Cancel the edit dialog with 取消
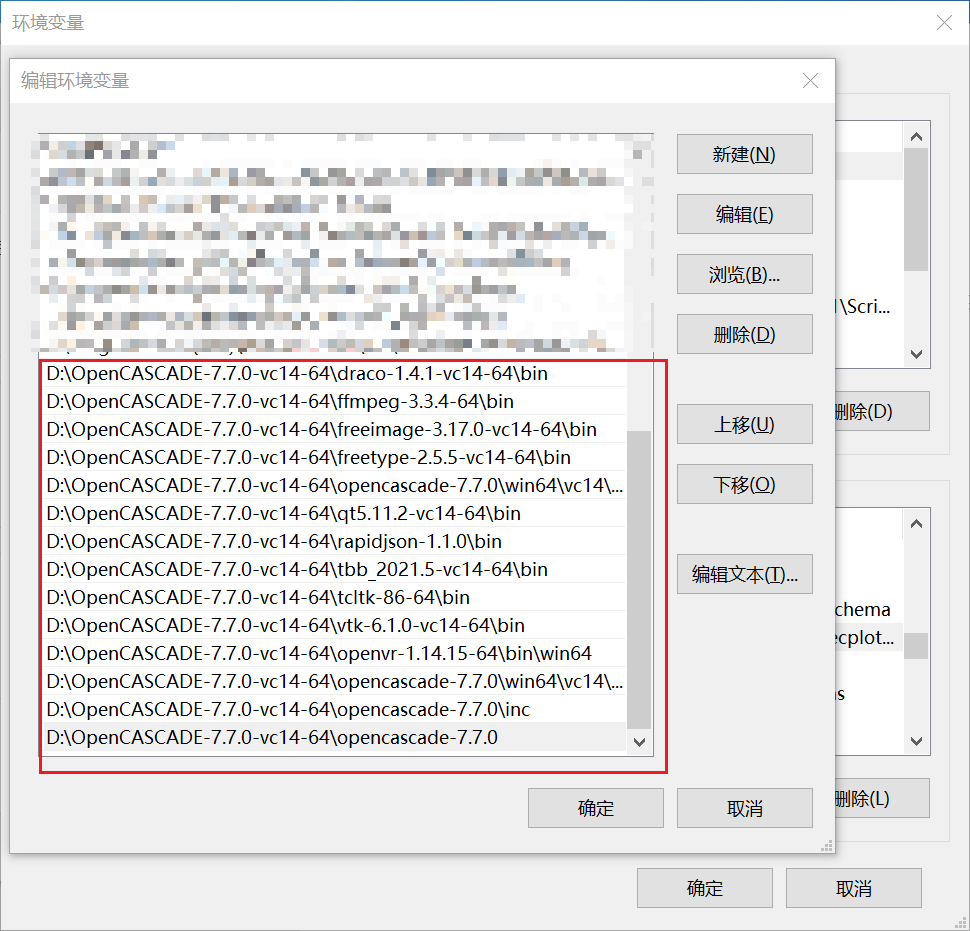970x931 pixels. (744, 808)
